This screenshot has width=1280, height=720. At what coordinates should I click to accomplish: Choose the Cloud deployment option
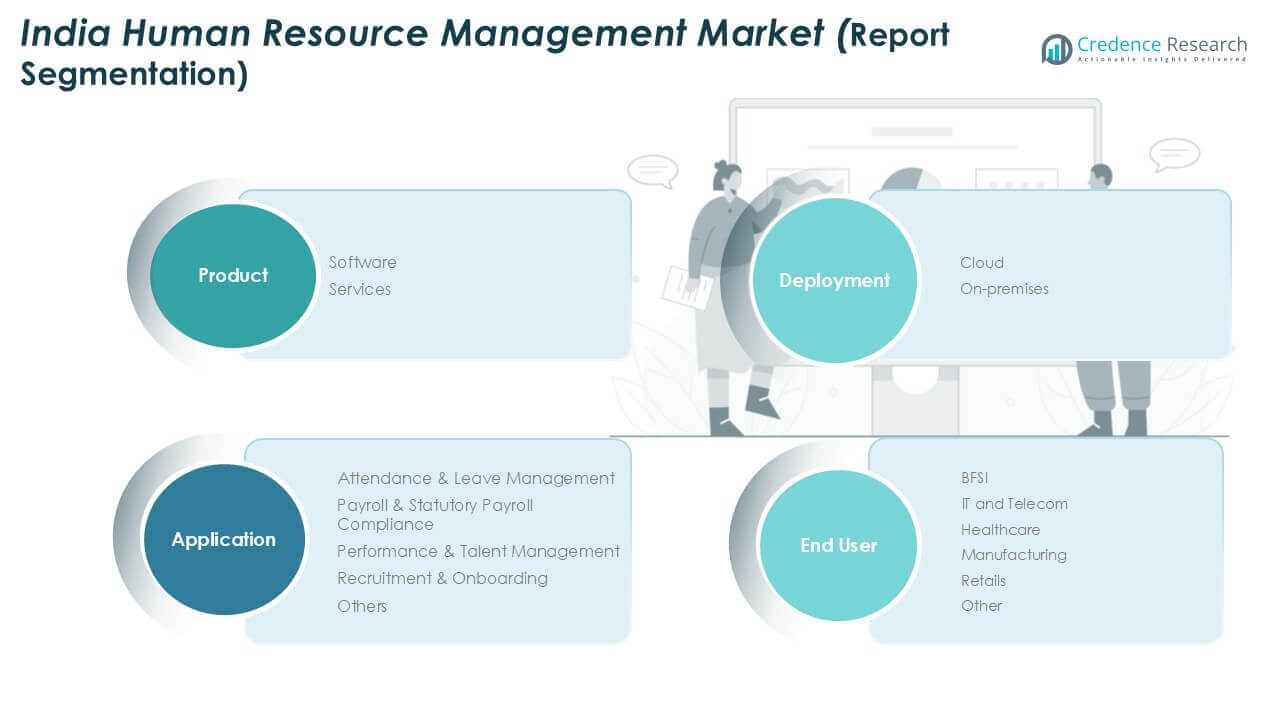(982, 262)
